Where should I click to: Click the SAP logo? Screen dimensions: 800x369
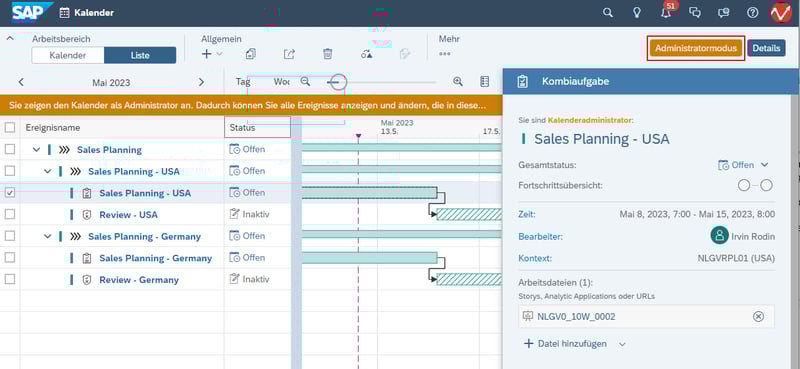pyautogui.click(x=32, y=13)
